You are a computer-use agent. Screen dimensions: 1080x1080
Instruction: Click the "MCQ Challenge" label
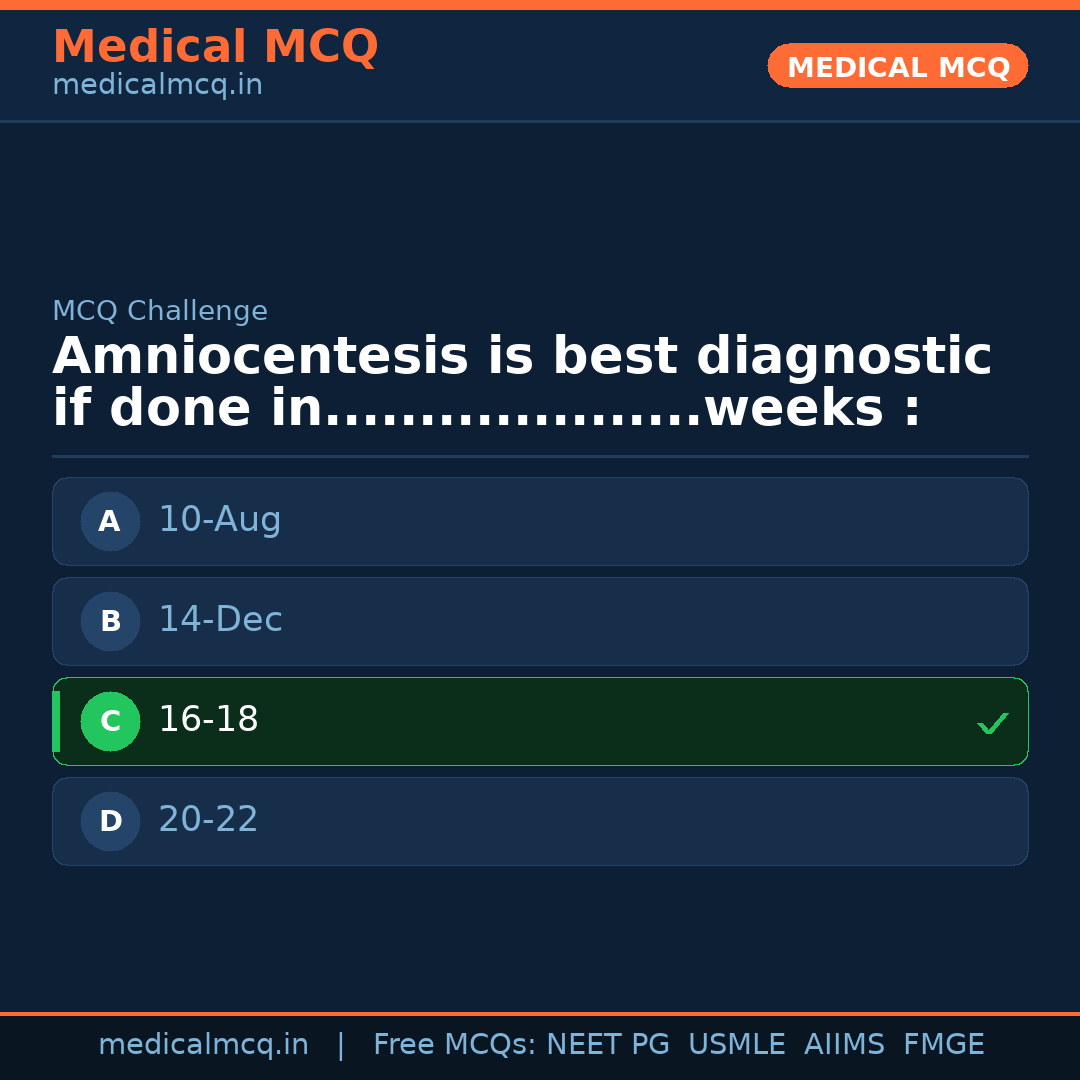(160, 312)
